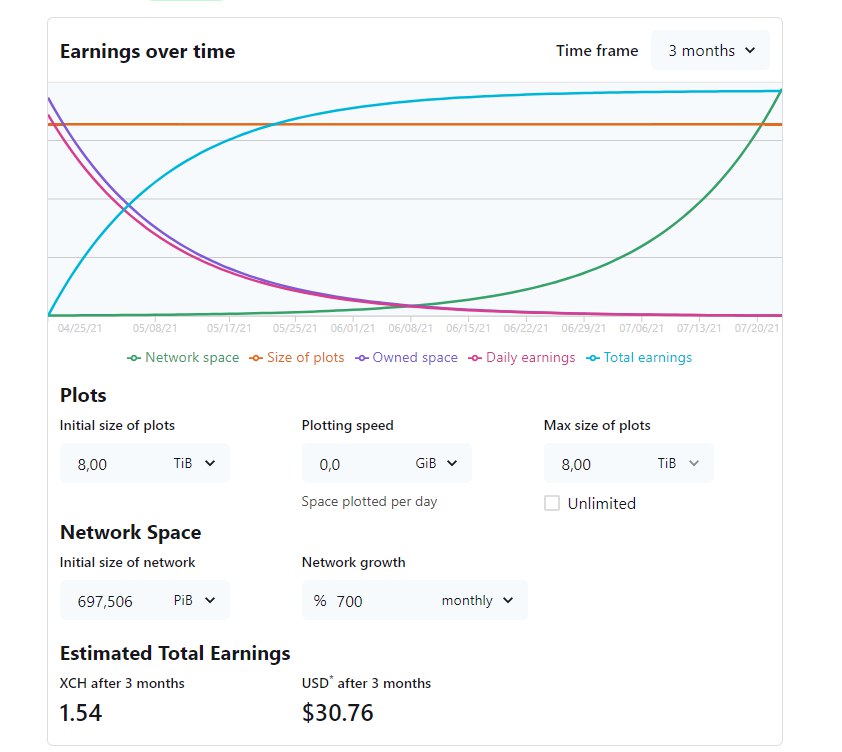Click the initial size of plots input

pos(110,464)
